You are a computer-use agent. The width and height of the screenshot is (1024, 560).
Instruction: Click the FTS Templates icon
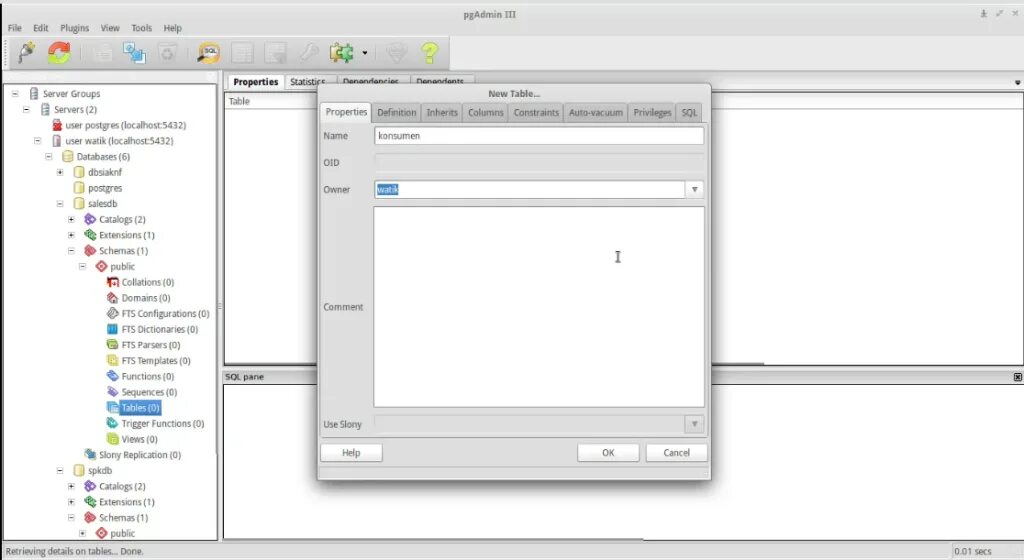(112, 360)
